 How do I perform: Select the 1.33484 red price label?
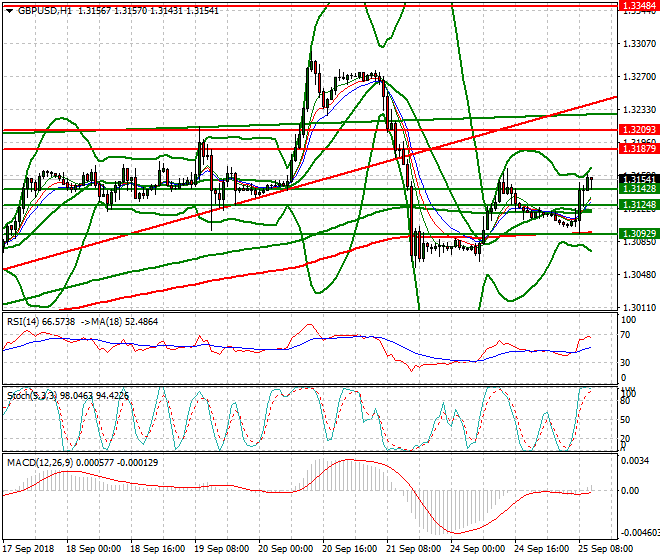click(x=639, y=5)
